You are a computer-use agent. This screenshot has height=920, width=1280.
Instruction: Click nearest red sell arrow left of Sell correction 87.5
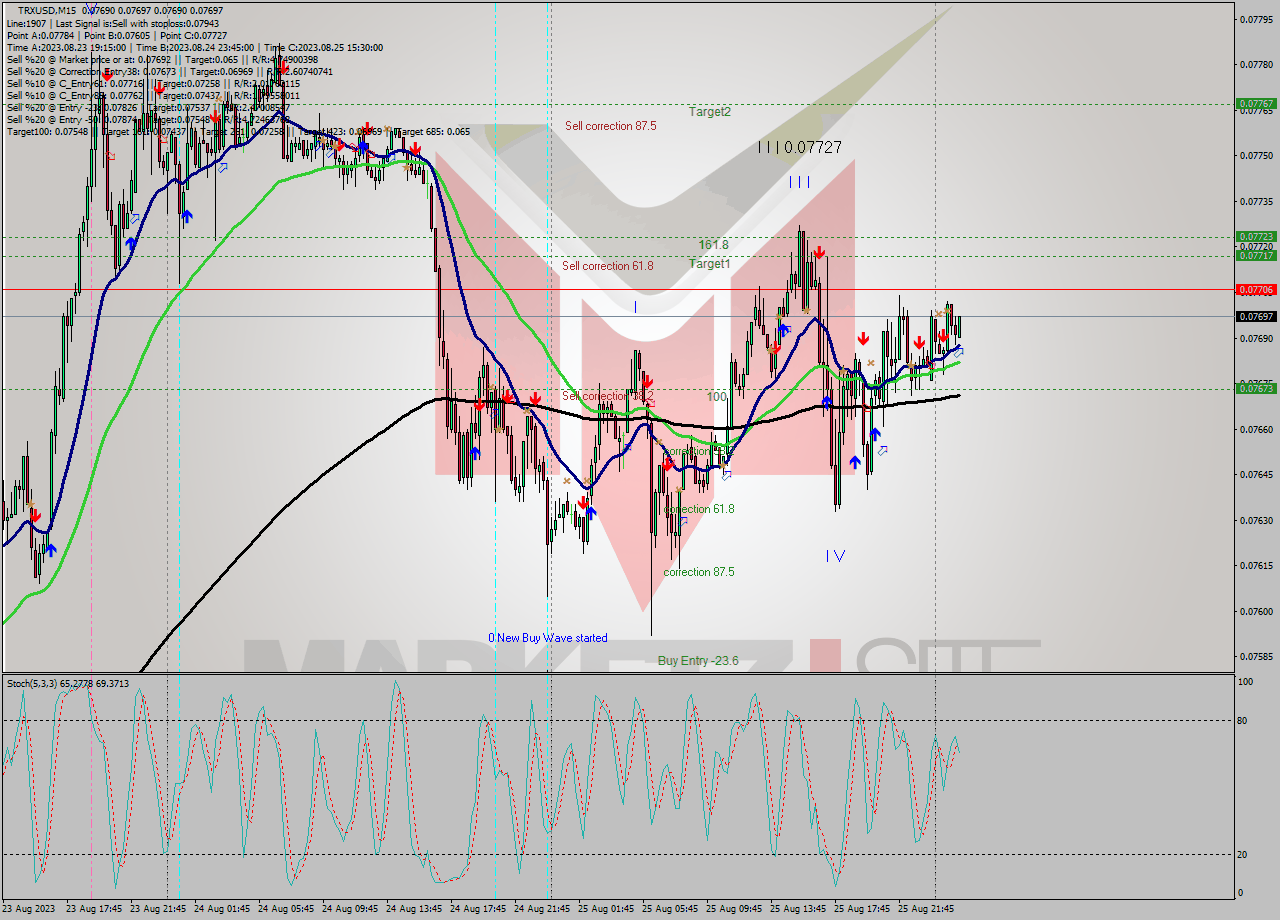[414, 149]
